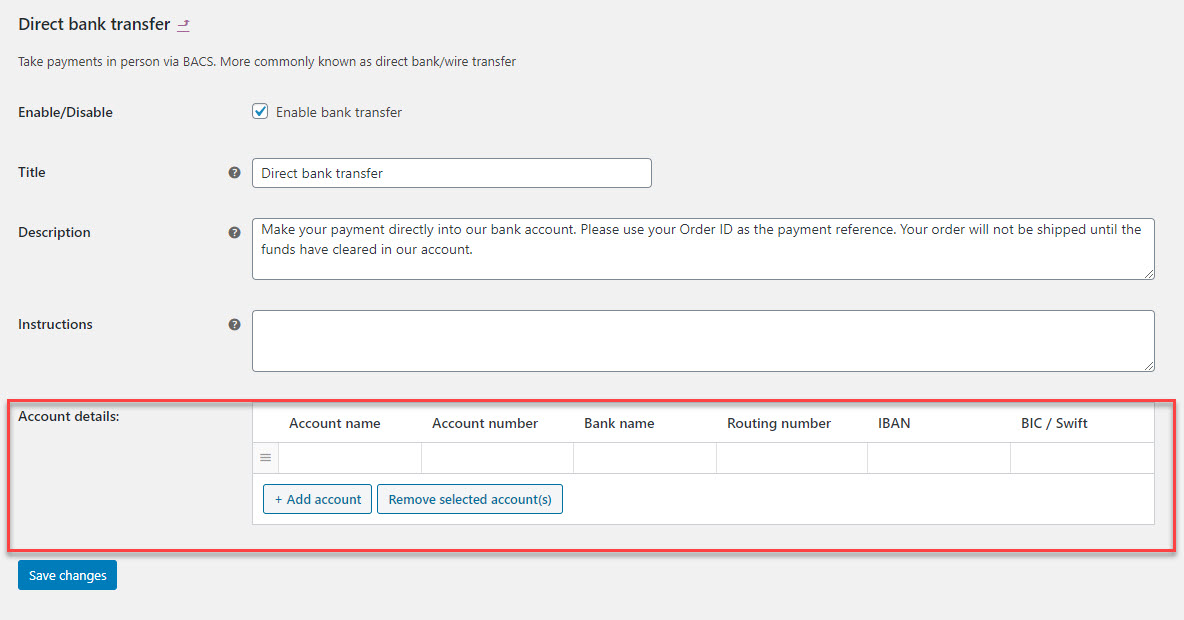Select the checkmark icon in Enable bank transfer

tap(260, 111)
